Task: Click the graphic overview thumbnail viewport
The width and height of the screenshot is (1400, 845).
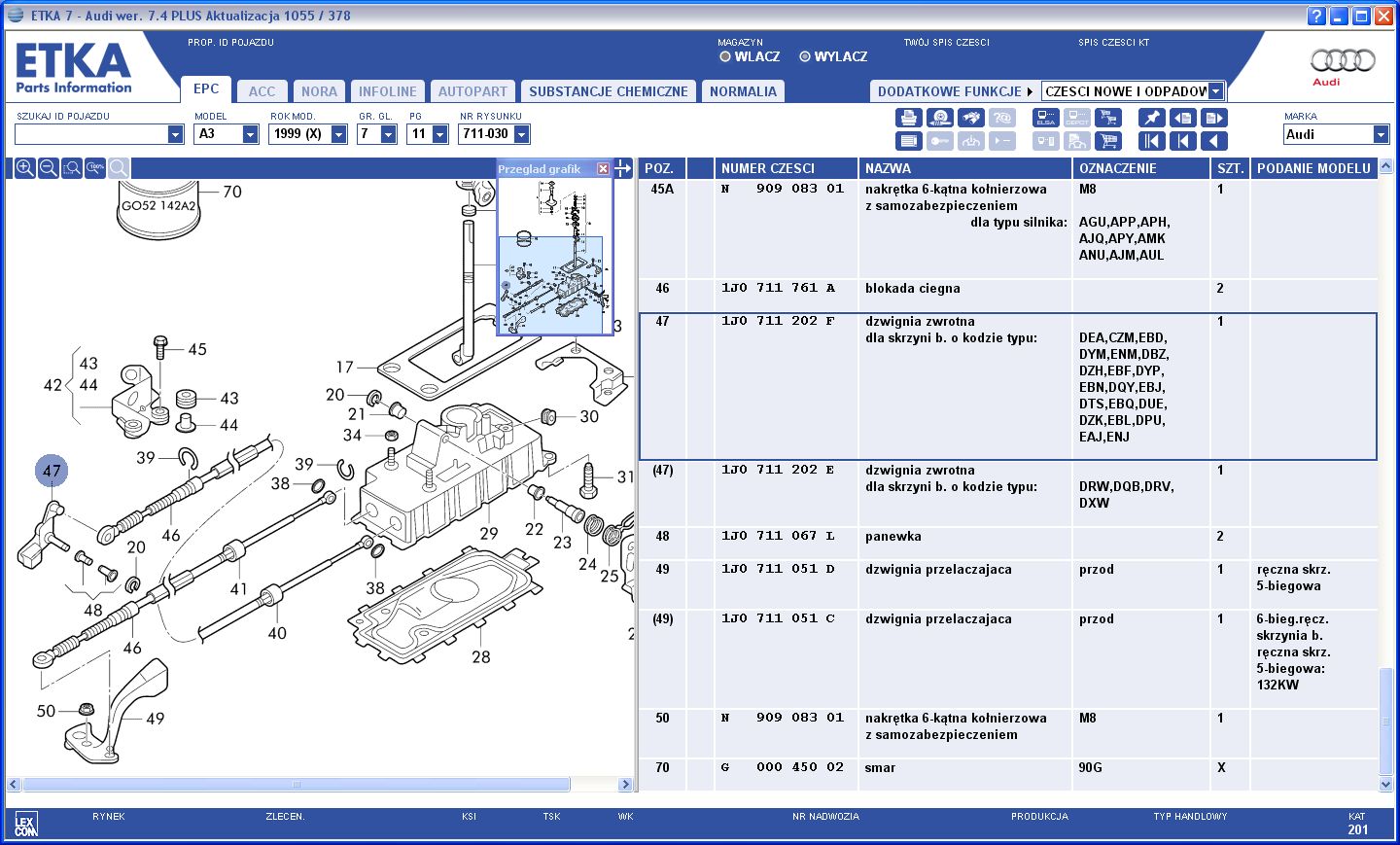Action: tap(550, 284)
